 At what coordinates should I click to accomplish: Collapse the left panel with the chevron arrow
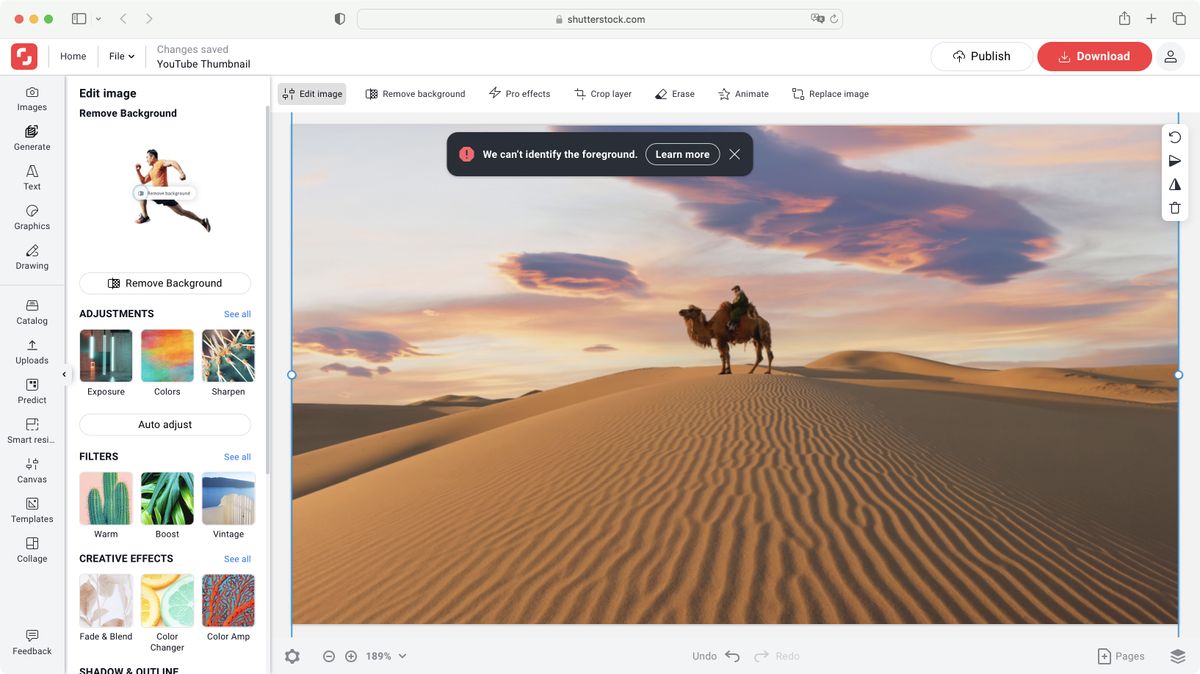point(63,373)
